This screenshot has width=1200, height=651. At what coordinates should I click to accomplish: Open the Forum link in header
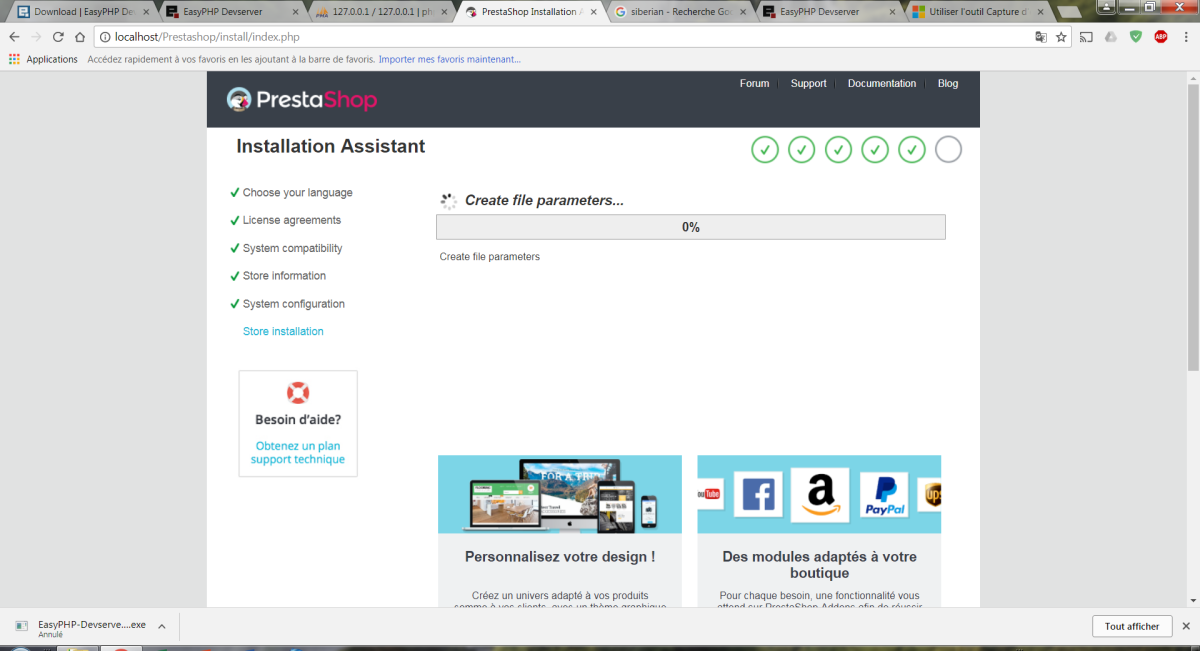click(754, 84)
